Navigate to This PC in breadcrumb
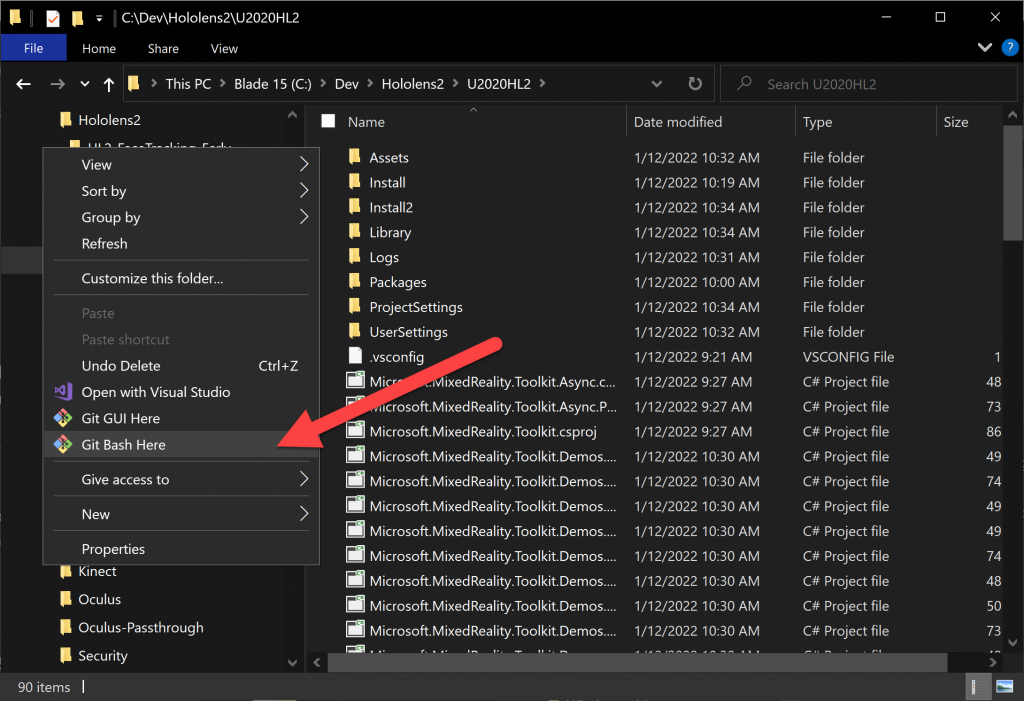The image size is (1024, 701). point(188,84)
